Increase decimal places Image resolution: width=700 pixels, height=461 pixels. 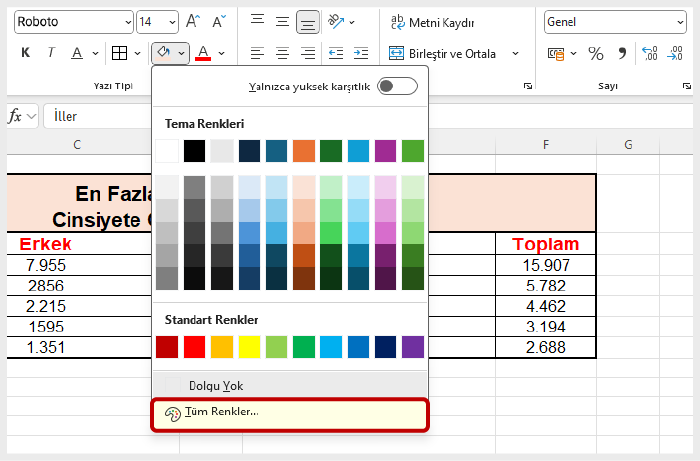(x=650, y=54)
